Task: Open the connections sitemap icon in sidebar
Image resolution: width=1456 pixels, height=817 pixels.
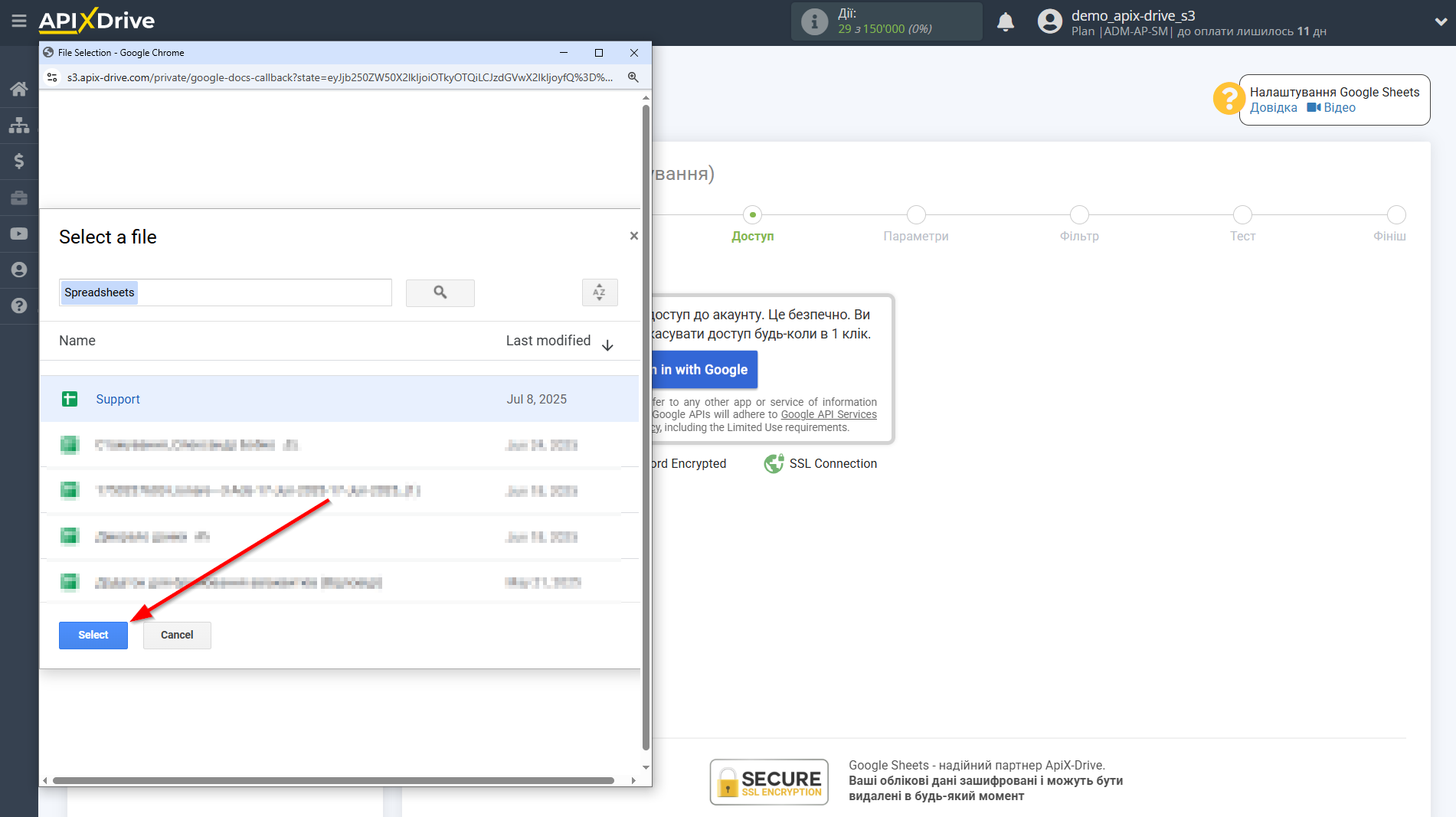Action: pyautogui.click(x=19, y=125)
